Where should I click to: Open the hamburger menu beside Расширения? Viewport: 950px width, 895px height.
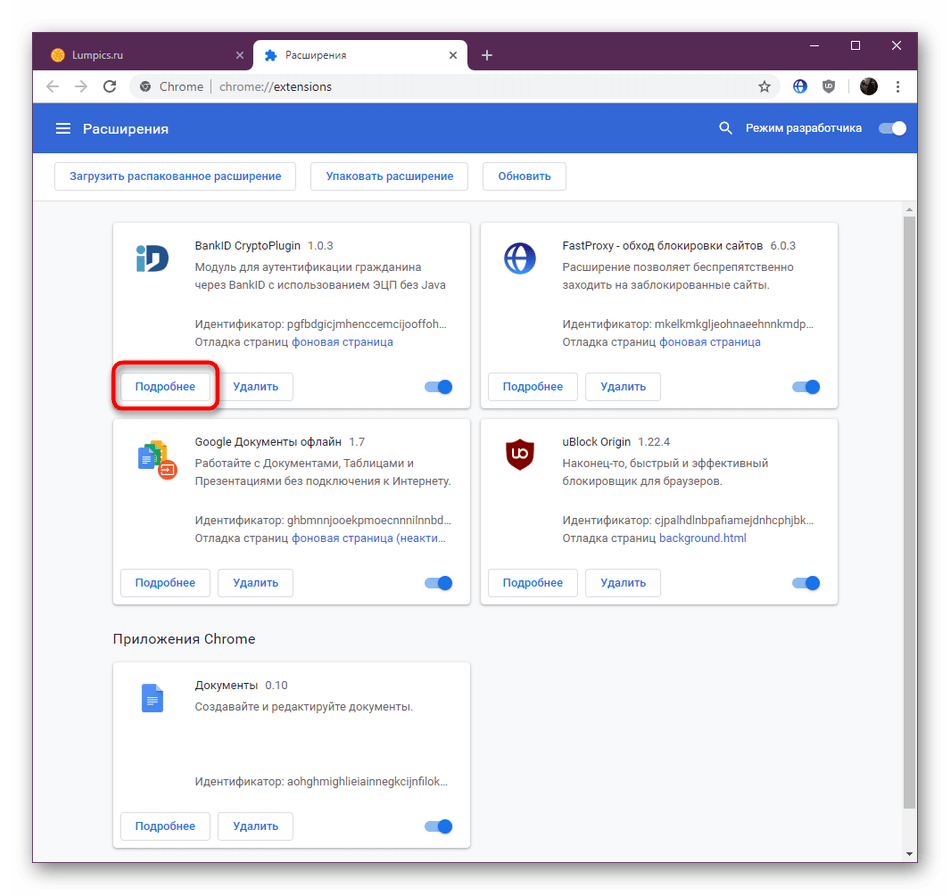point(63,128)
